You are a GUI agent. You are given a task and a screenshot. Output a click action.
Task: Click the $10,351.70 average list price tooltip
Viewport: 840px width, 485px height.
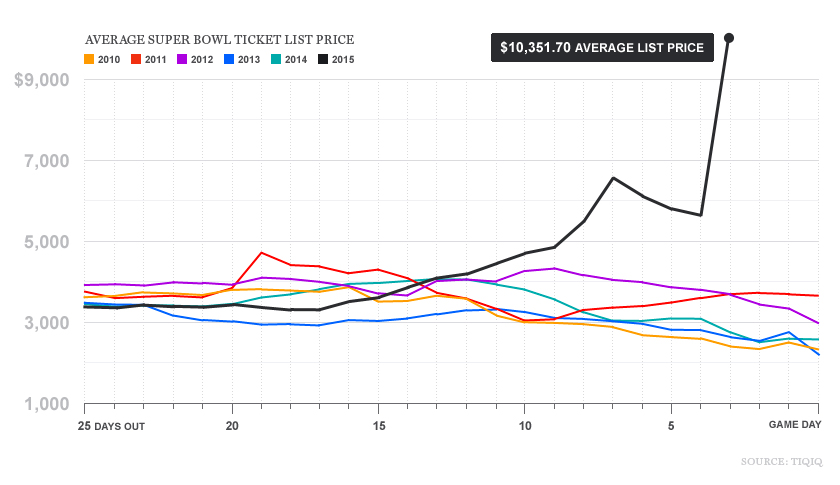point(601,47)
